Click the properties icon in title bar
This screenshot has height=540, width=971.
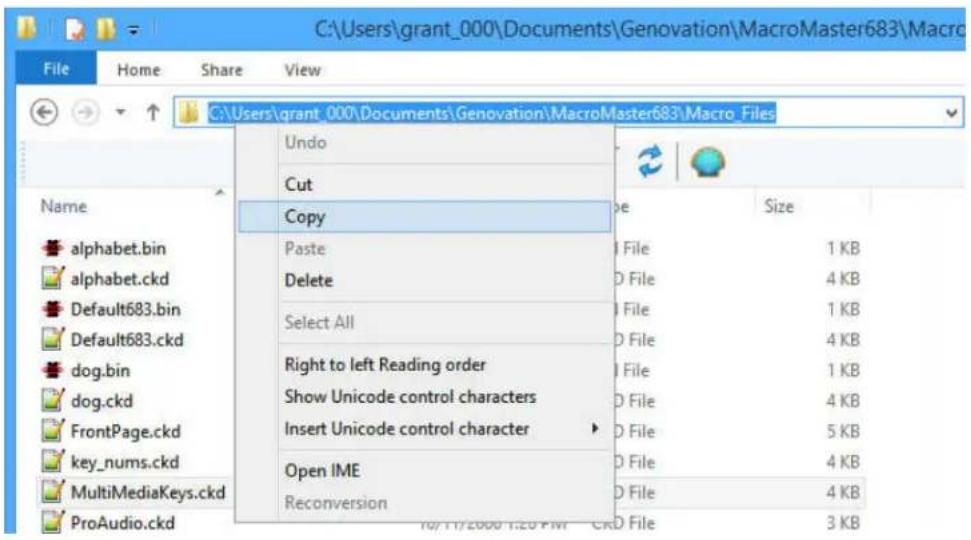point(76,29)
